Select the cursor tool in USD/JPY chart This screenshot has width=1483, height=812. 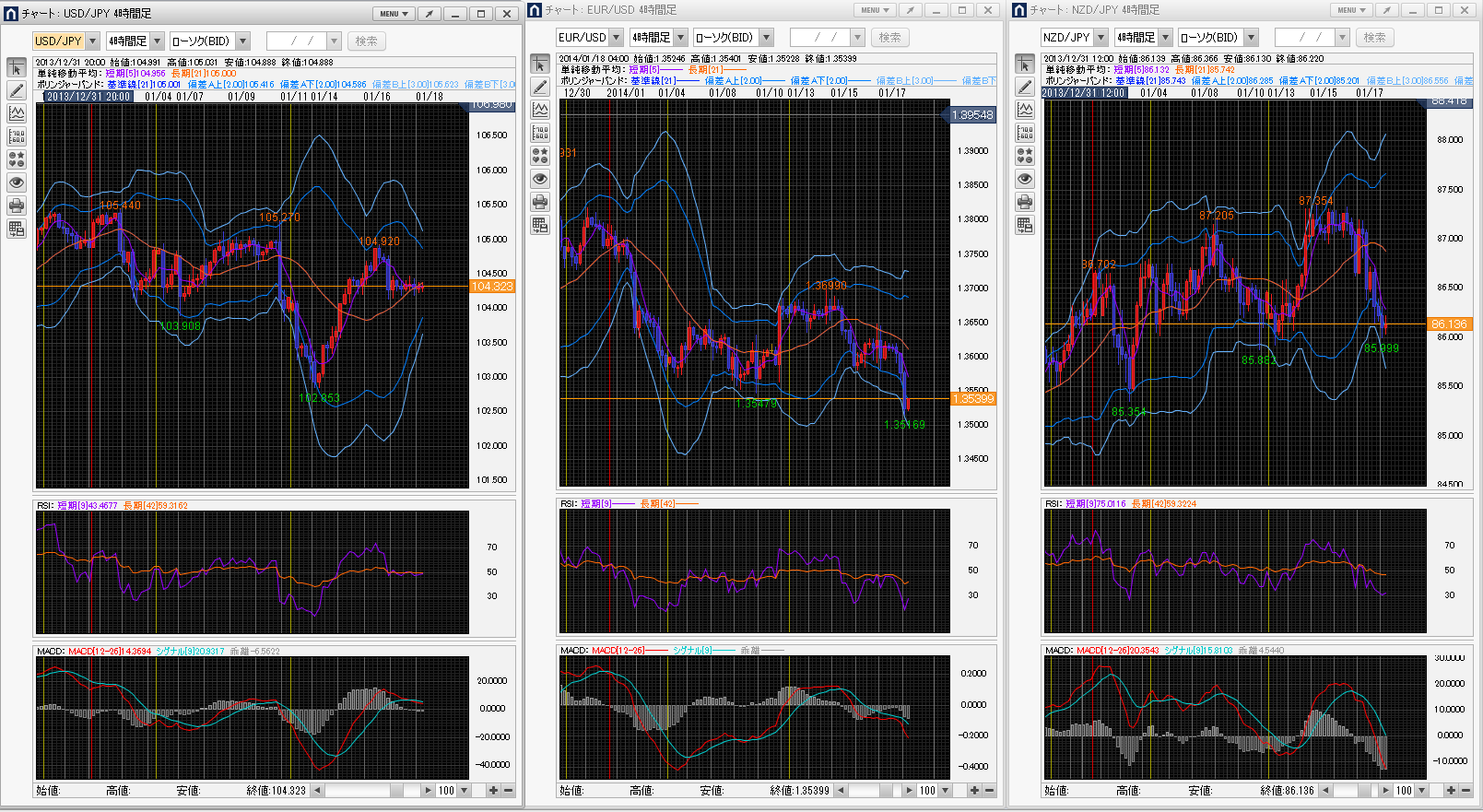(x=17, y=68)
